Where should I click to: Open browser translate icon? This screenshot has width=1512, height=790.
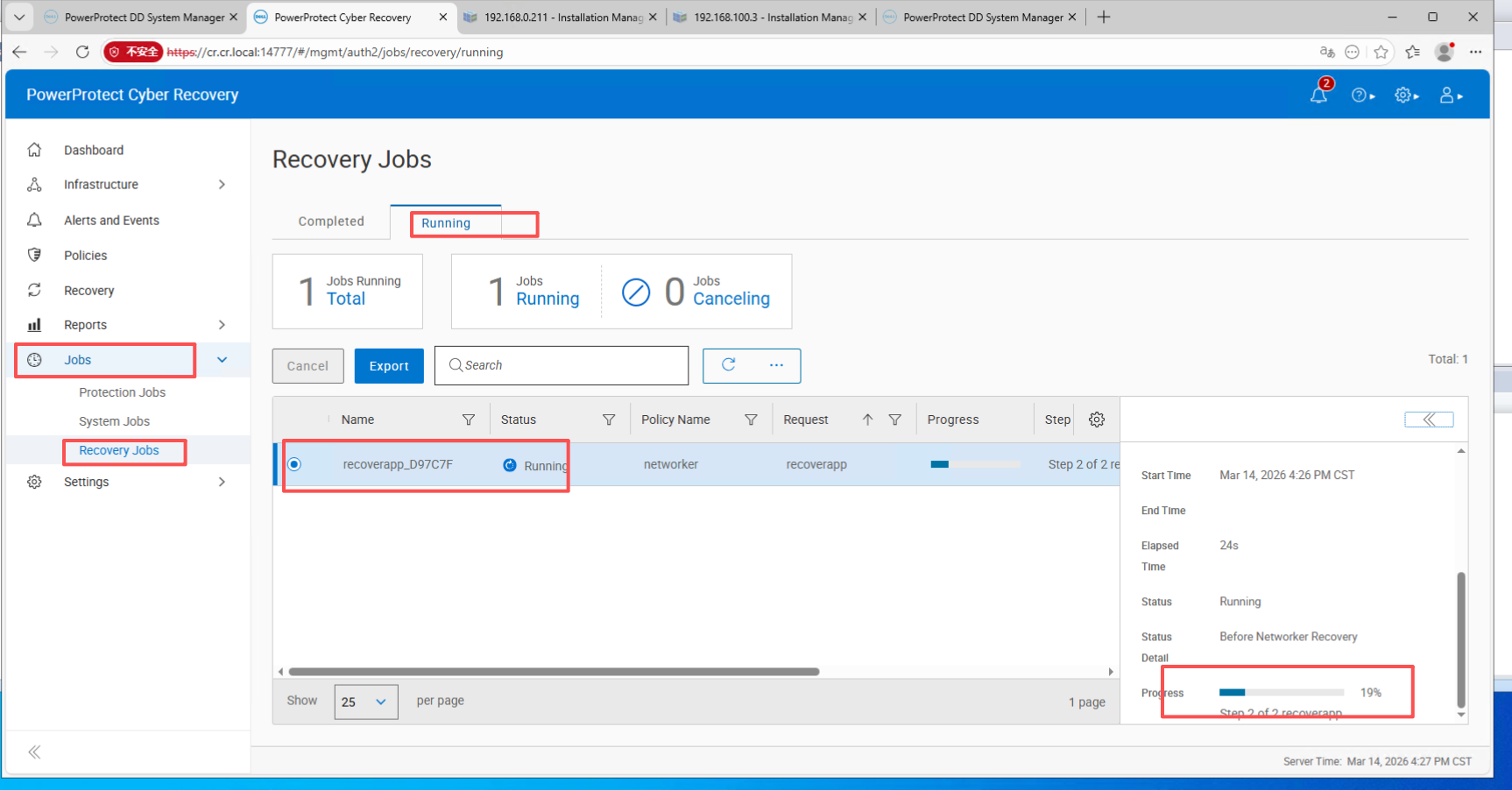1327,52
